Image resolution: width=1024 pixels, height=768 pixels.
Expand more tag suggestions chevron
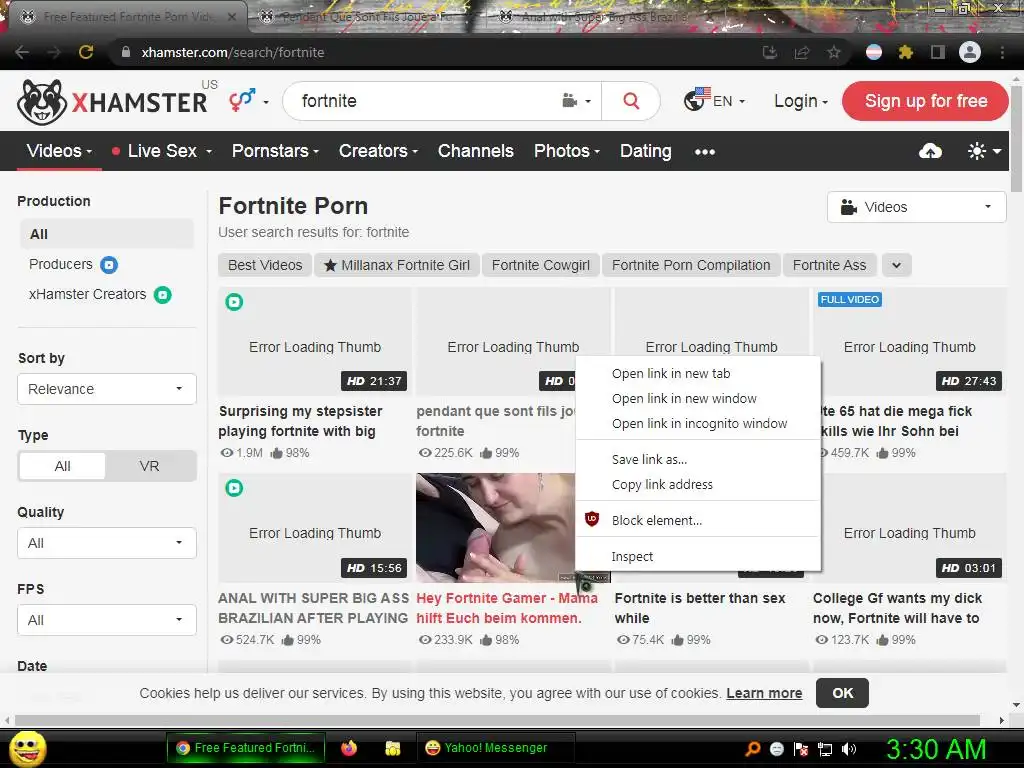coord(897,265)
